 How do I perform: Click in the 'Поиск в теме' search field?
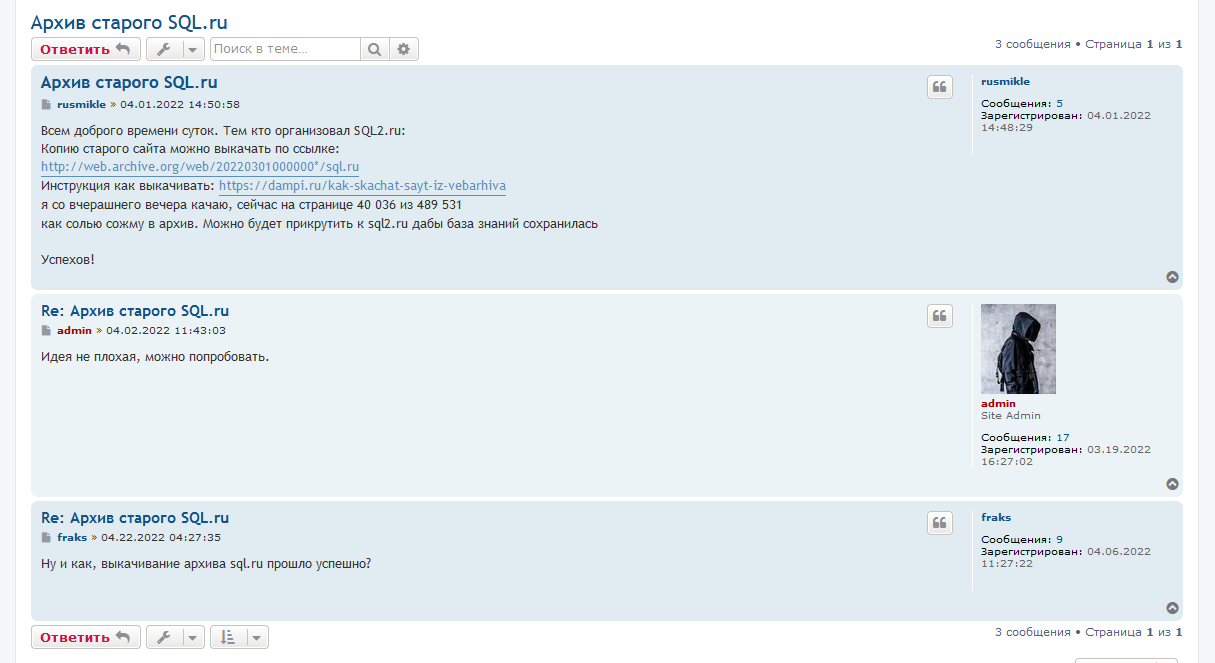(x=284, y=49)
